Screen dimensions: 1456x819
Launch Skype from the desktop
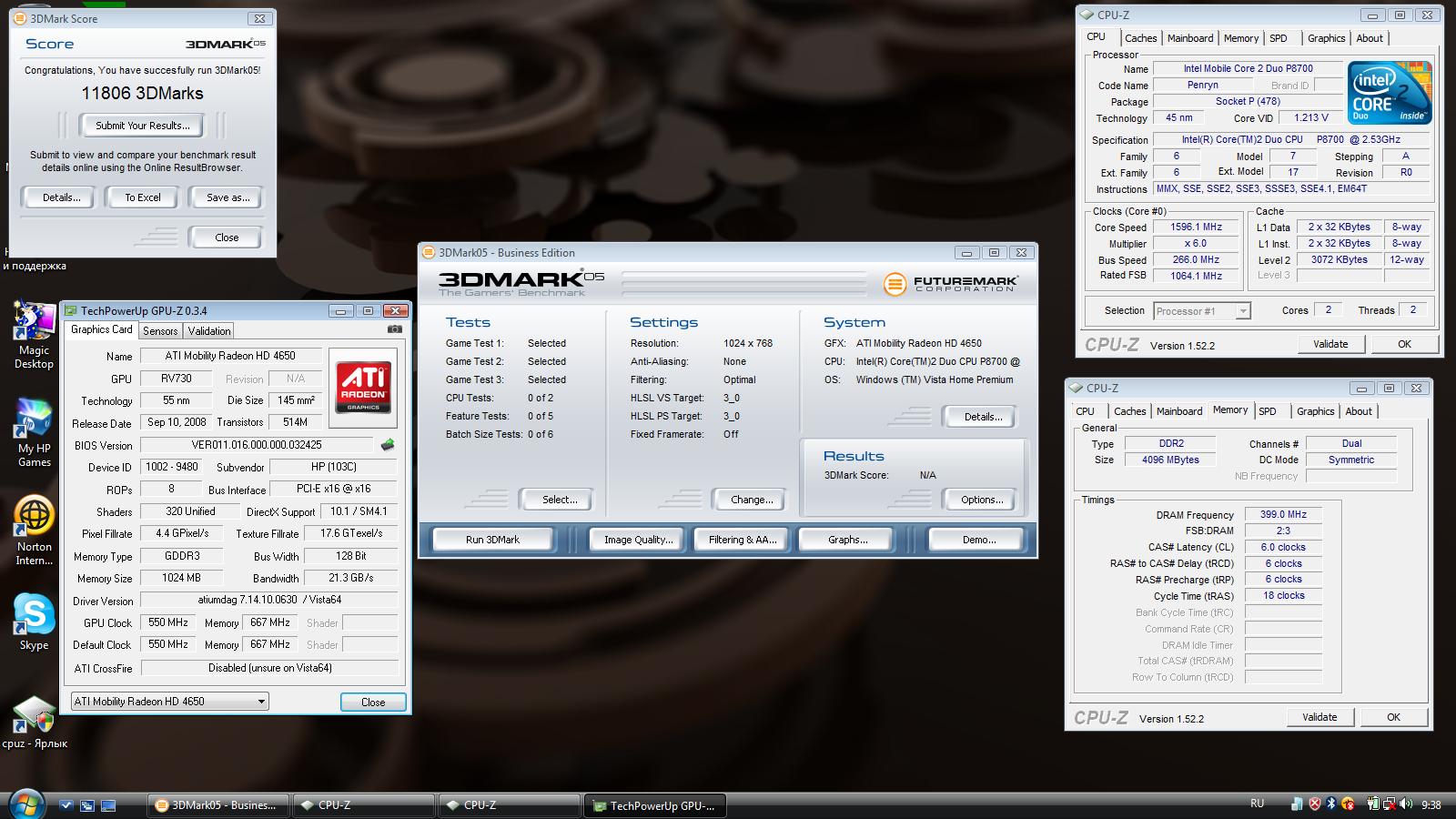(x=34, y=621)
